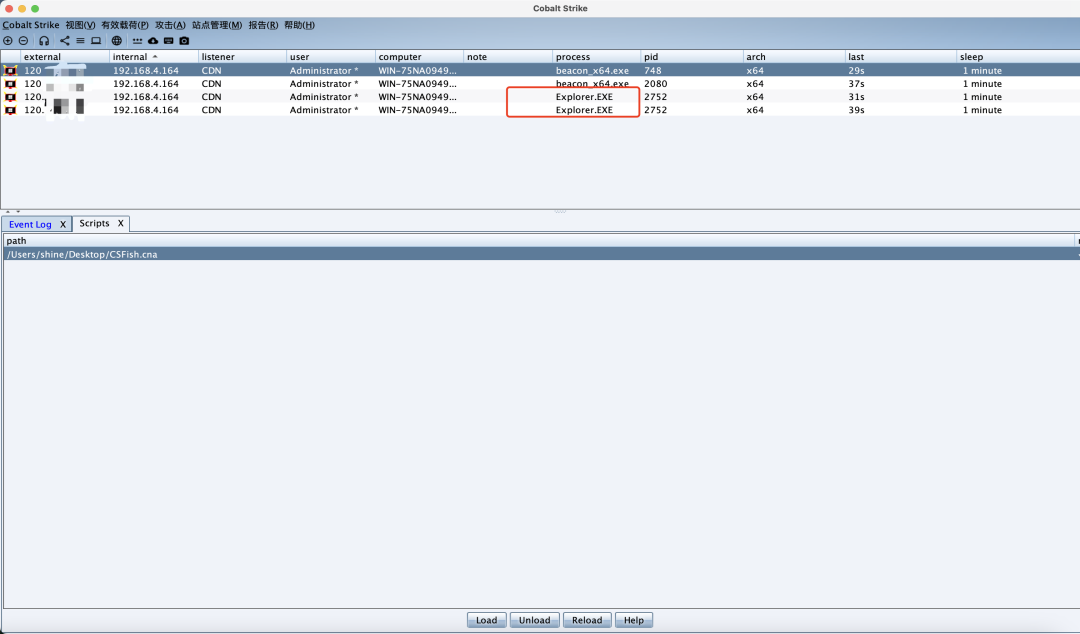Click beacon icon in row last seen 39s
Screen dimensions: 1080x634
click(10, 110)
